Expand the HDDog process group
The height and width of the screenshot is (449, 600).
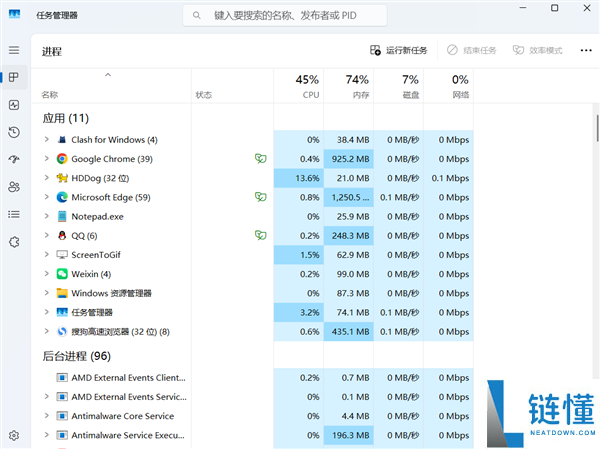point(46,178)
